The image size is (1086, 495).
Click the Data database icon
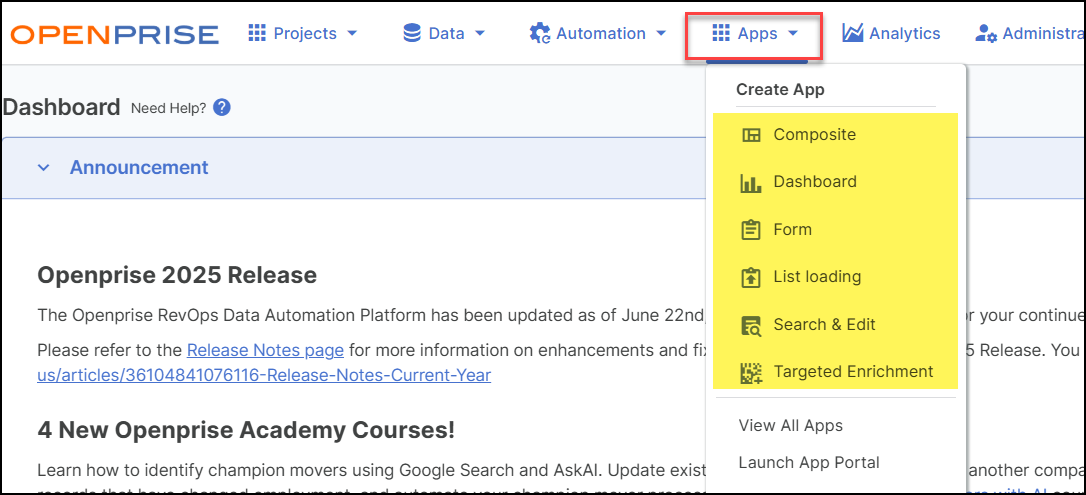tap(412, 33)
